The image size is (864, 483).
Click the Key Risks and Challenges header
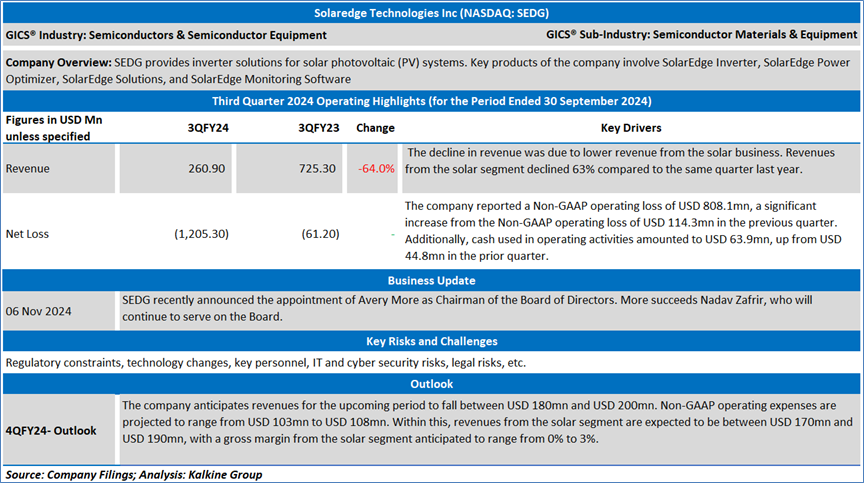pos(431,341)
